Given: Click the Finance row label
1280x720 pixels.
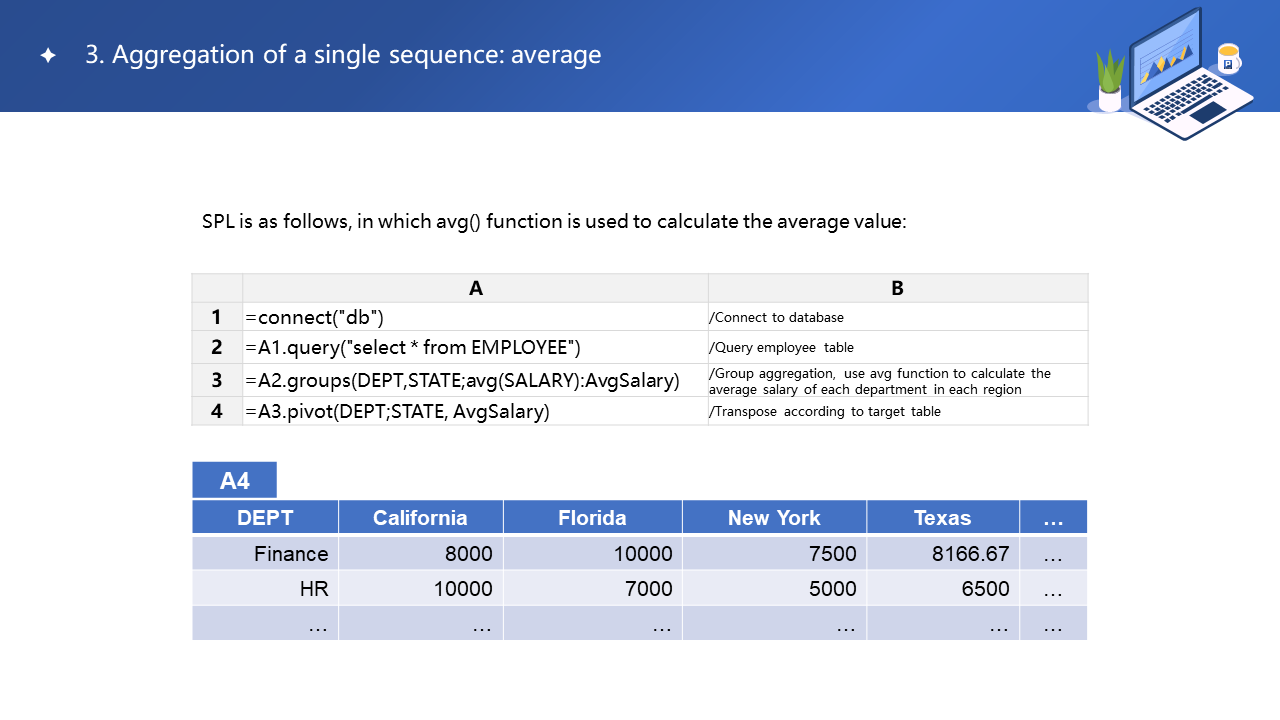Looking at the screenshot, I should [290, 554].
